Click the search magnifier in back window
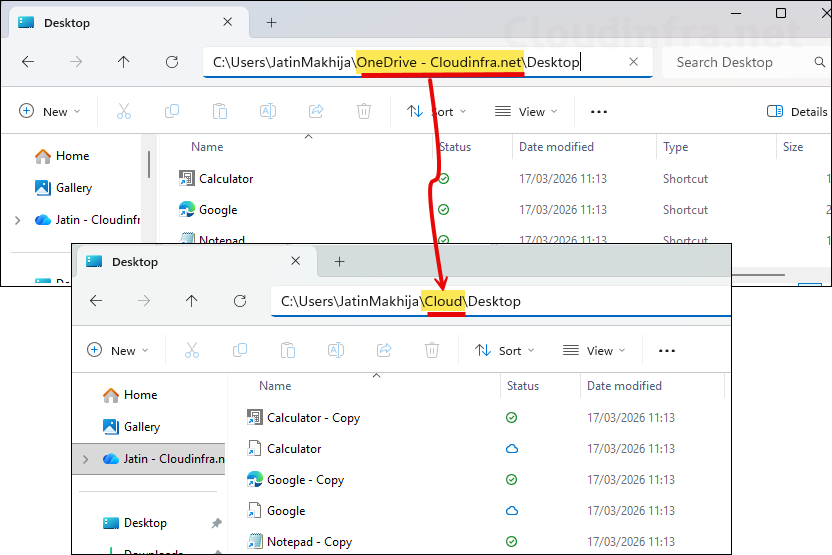832x555 pixels. (x=820, y=62)
